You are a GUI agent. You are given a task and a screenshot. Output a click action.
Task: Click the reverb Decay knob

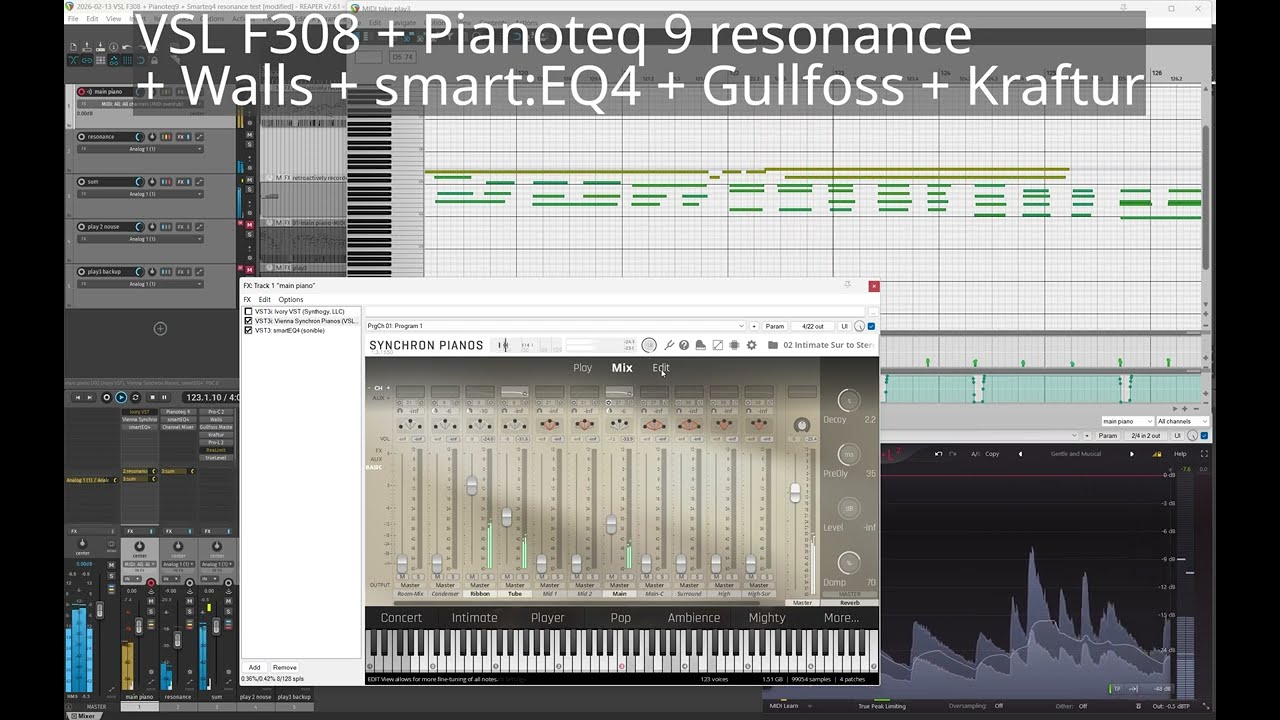848,400
